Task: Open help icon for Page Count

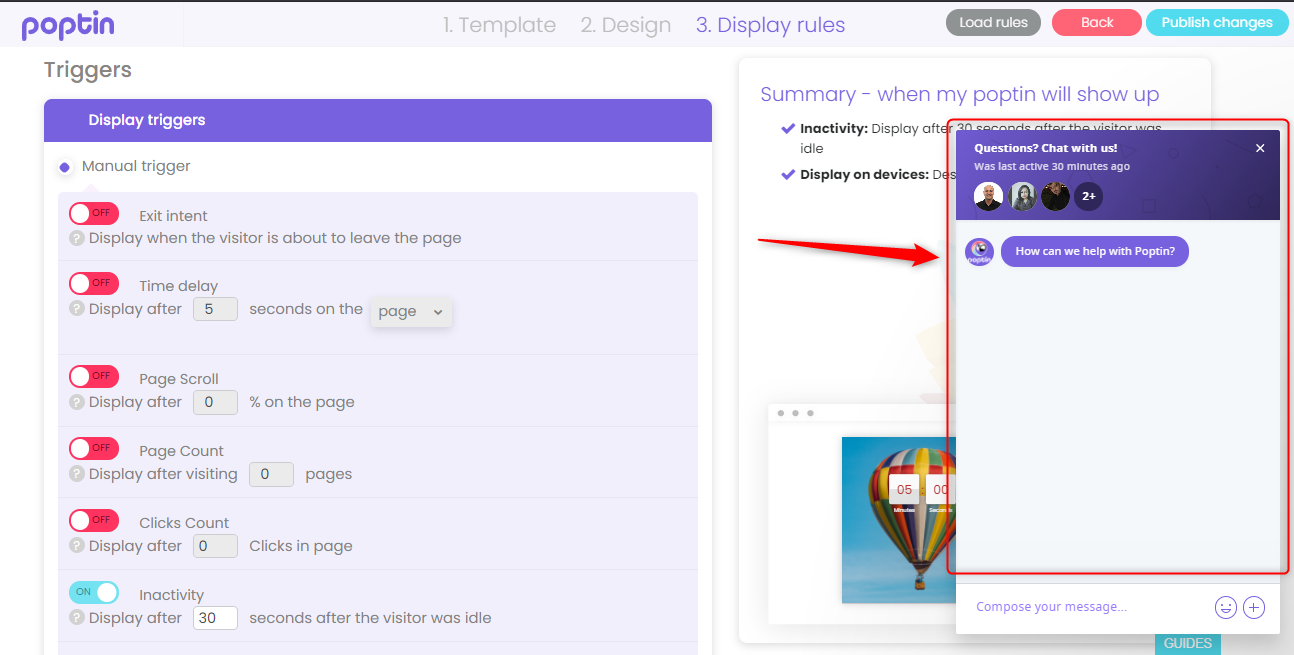Action: click(x=76, y=473)
